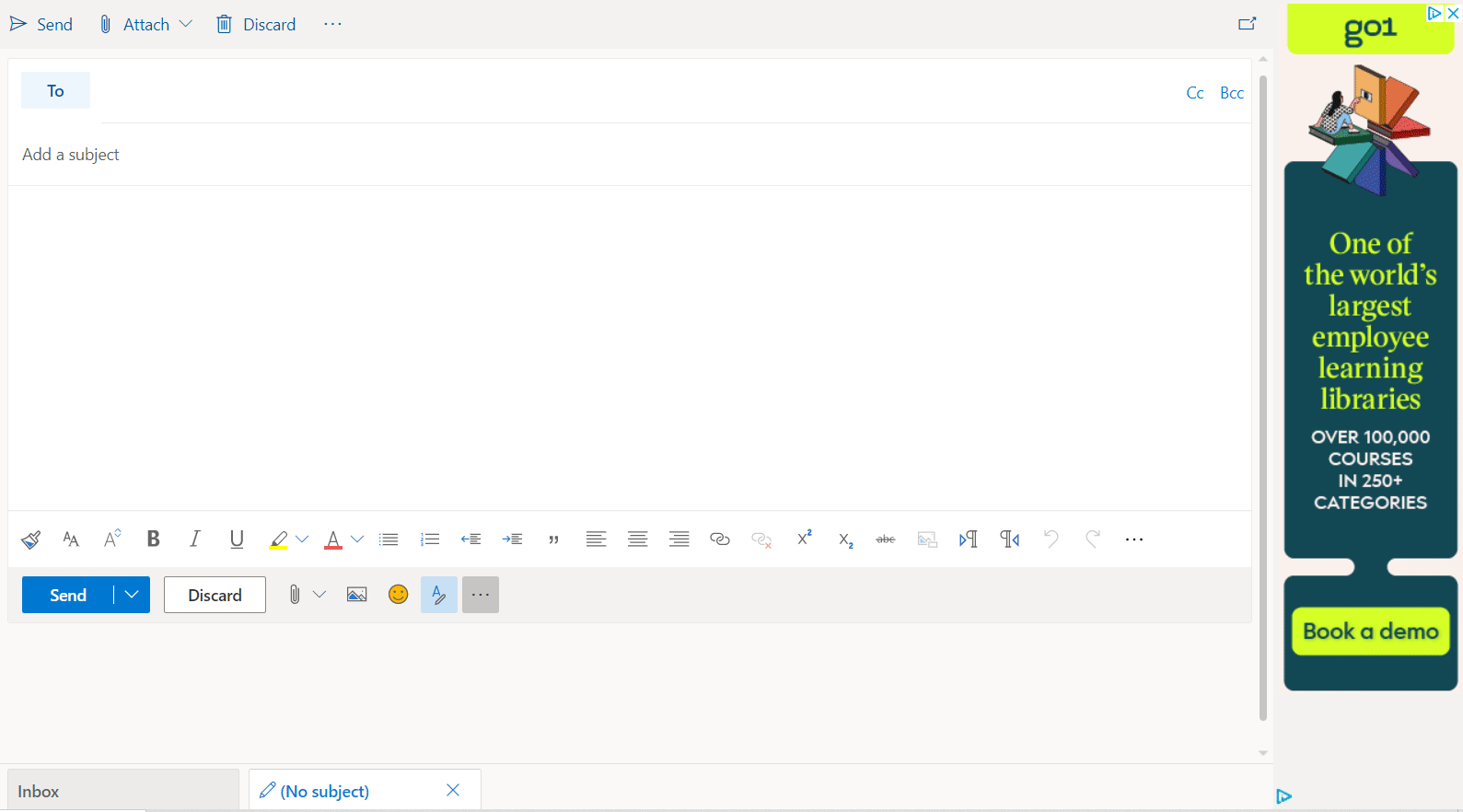The height and width of the screenshot is (812, 1463).
Task: Switch to the (No subject) draft tab
Action: click(x=324, y=791)
